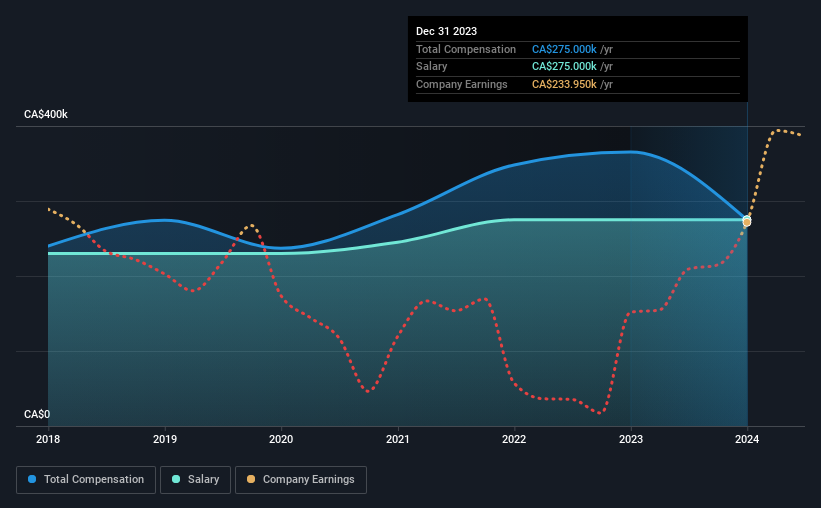This screenshot has width=821, height=508.
Task: Toggle the Company Earnings legend button
Action: click(301, 480)
